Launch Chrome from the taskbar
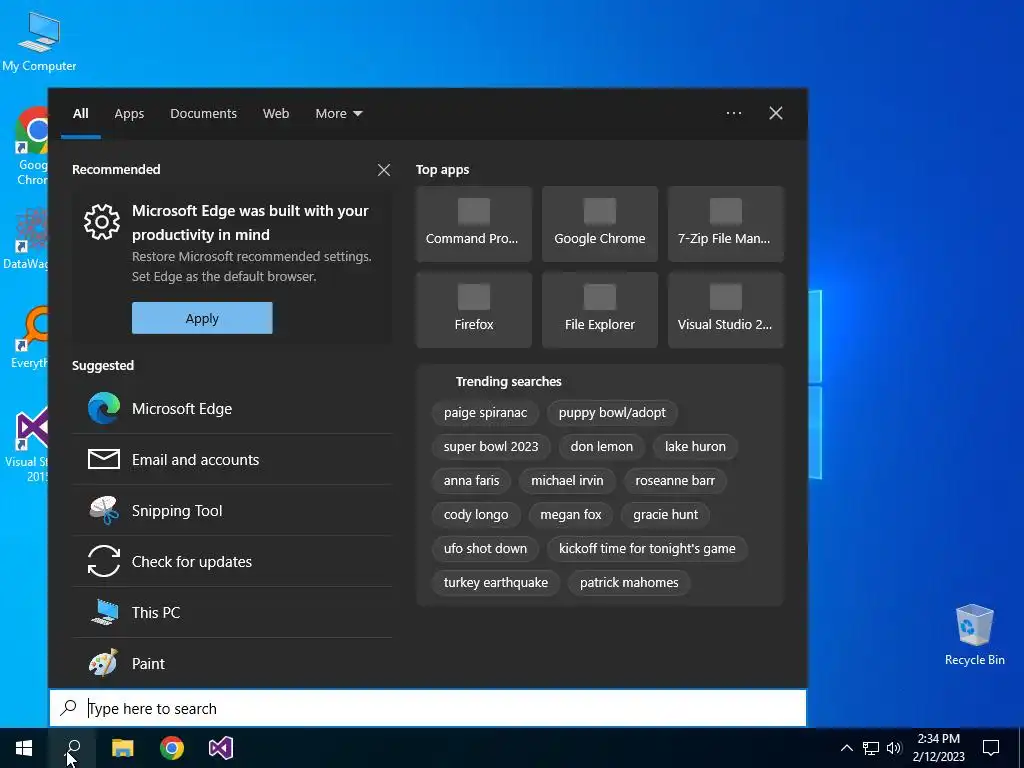1024x768 pixels. click(172, 748)
